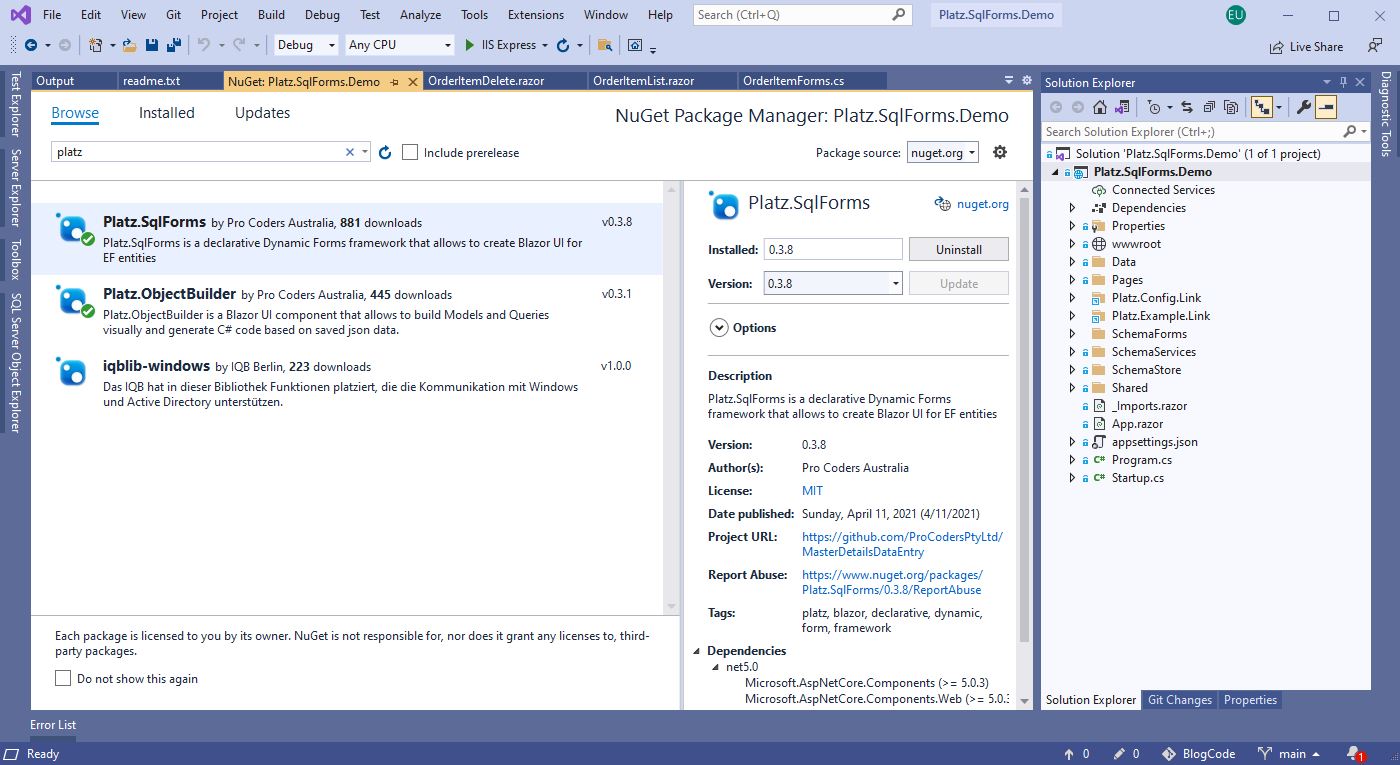Screen dimensions: 1400x765
Task: Open the GitHub Project URL link
Action: point(902,544)
